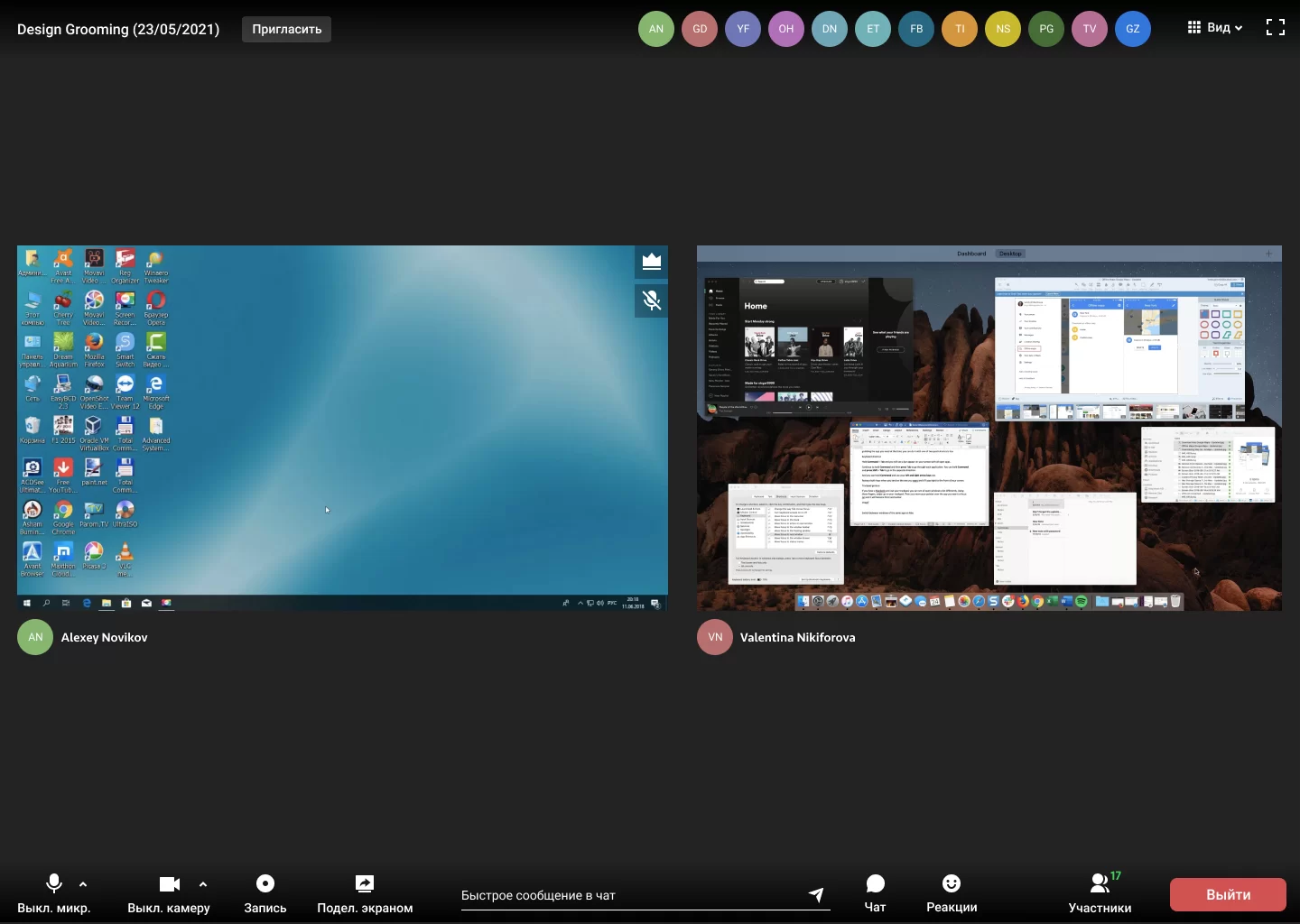Toggle the camera with Выкл. камеру
Image resolution: width=1300 pixels, height=924 pixels.
pyautogui.click(x=169, y=892)
